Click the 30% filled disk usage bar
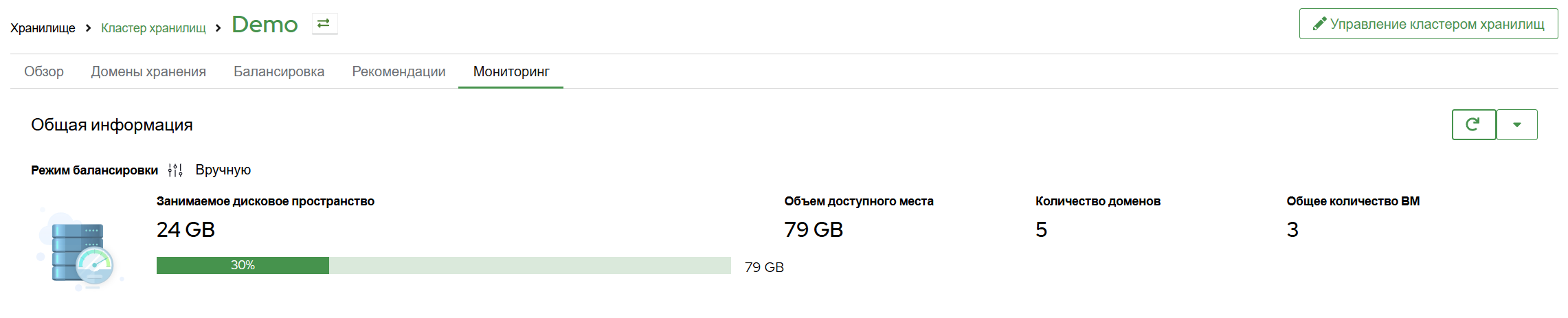Image resolution: width=1568 pixels, height=318 pixels. point(243,265)
